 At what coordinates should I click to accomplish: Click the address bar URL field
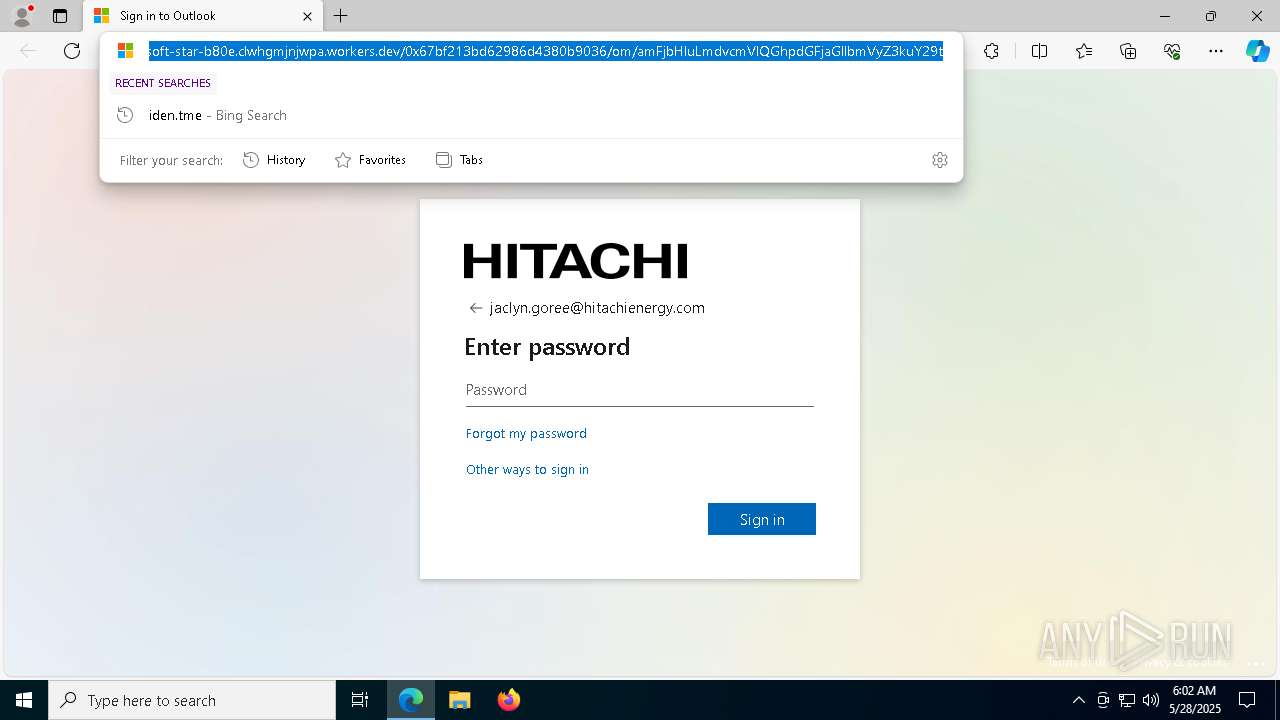point(546,51)
